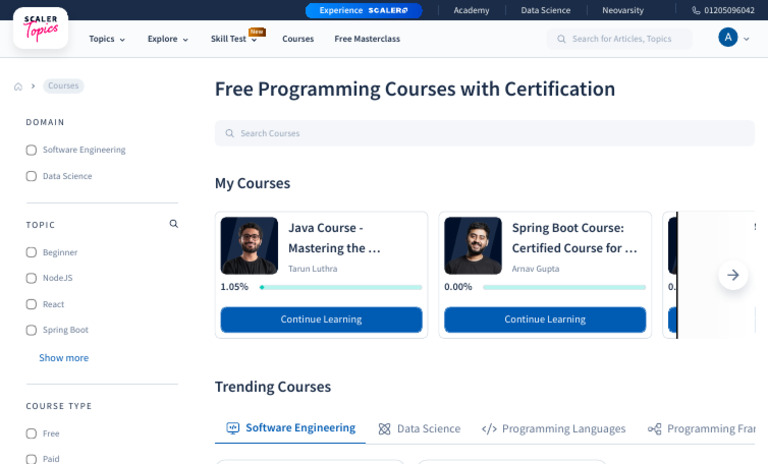Click the next arrow in My Courses
This screenshot has width=768, height=464.
point(733,275)
